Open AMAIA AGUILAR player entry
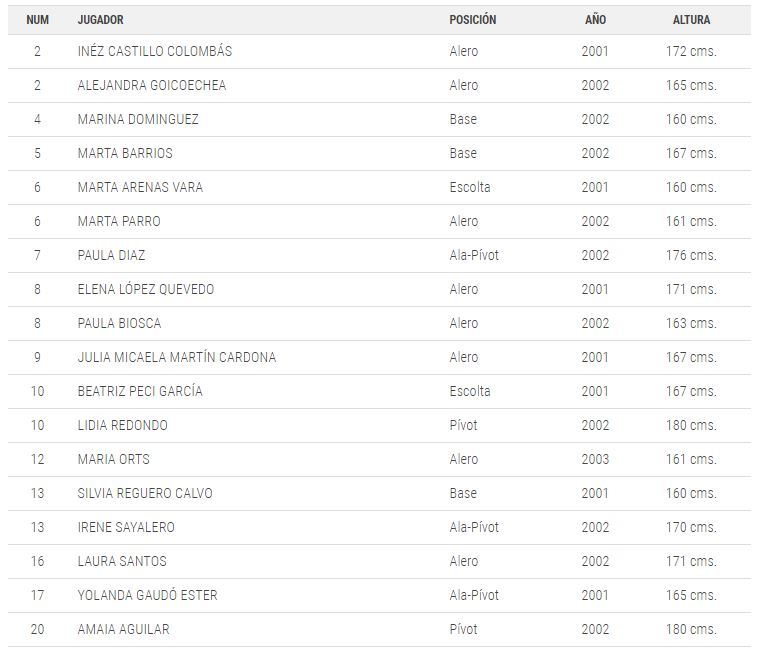 pos(124,629)
